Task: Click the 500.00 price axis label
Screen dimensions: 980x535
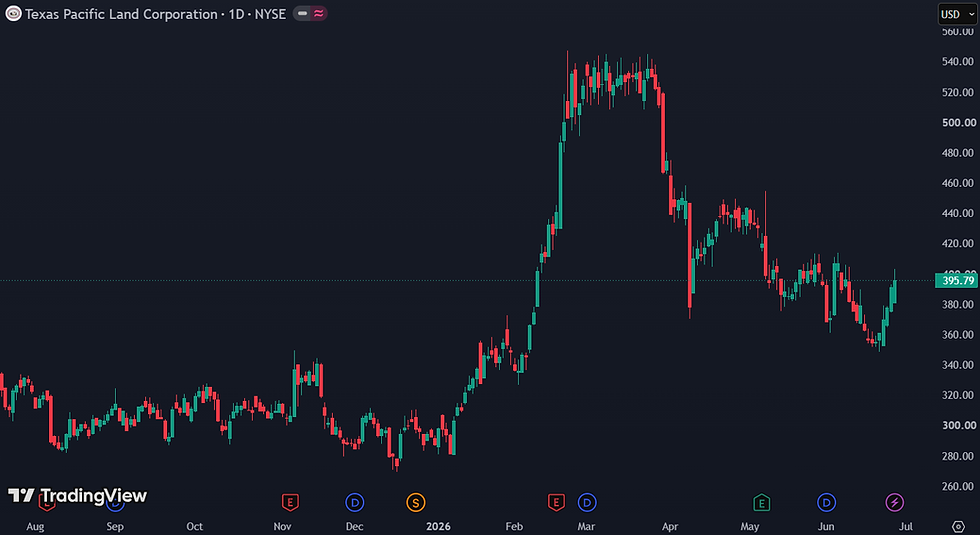Action: click(958, 122)
